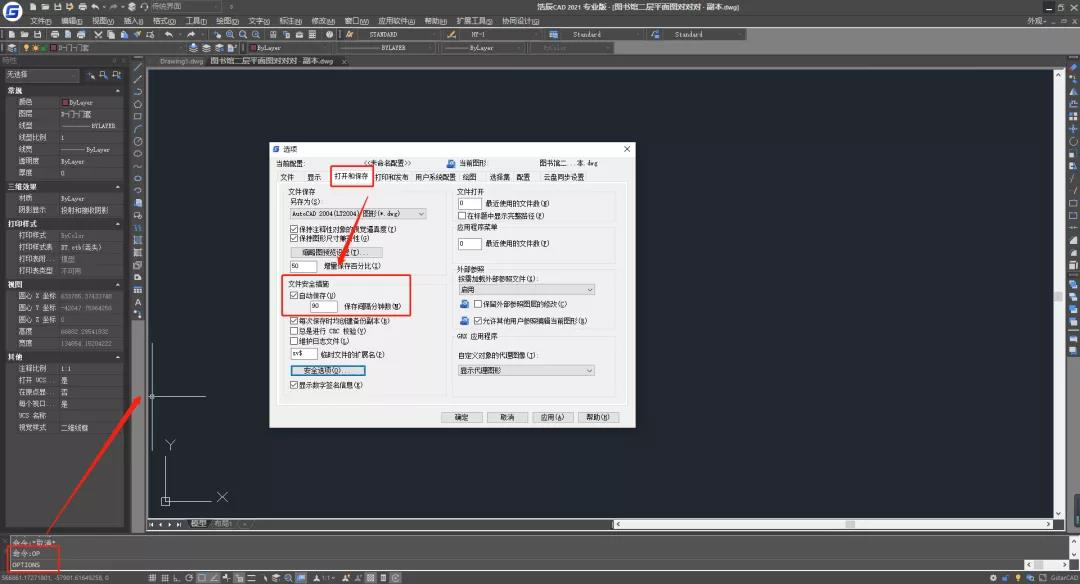Open the HT-1 dimension style dropdown
This screenshot has height=584, width=1080.
click(500, 34)
